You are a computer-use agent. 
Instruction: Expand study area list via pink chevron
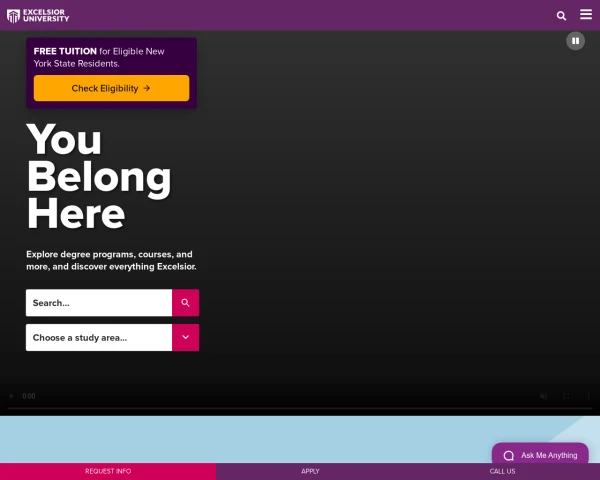click(185, 338)
